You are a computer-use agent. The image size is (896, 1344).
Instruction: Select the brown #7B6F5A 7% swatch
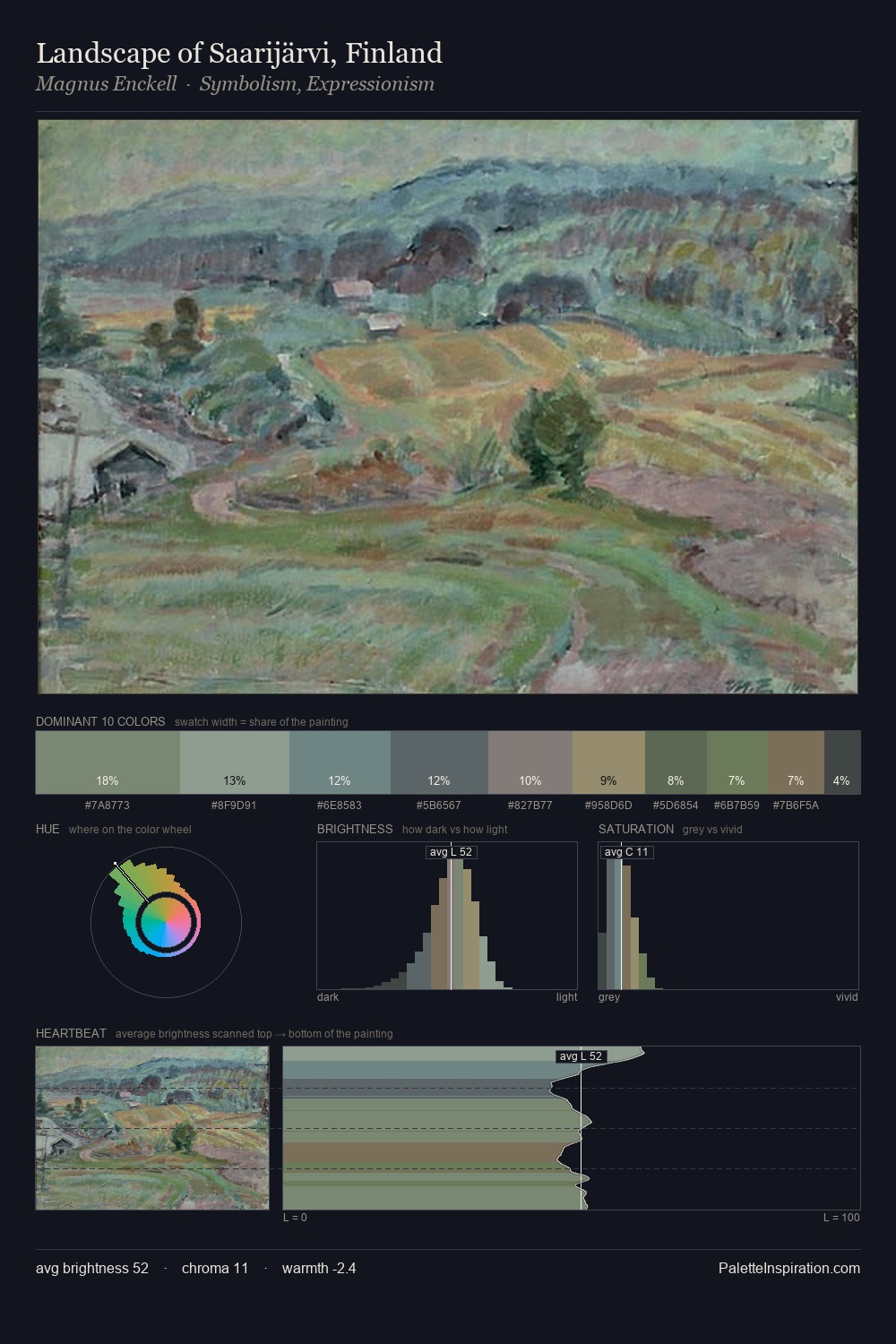pos(796,762)
